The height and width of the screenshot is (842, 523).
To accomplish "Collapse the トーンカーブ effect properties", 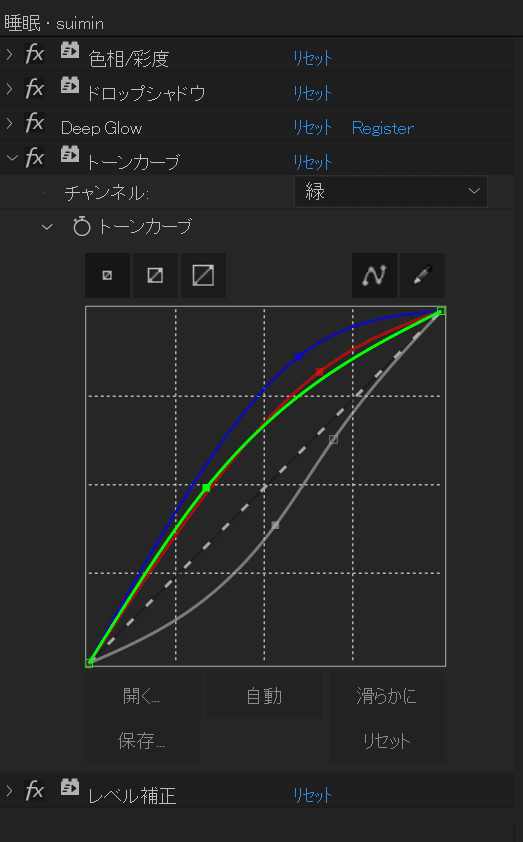I will [x=11, y=158].
